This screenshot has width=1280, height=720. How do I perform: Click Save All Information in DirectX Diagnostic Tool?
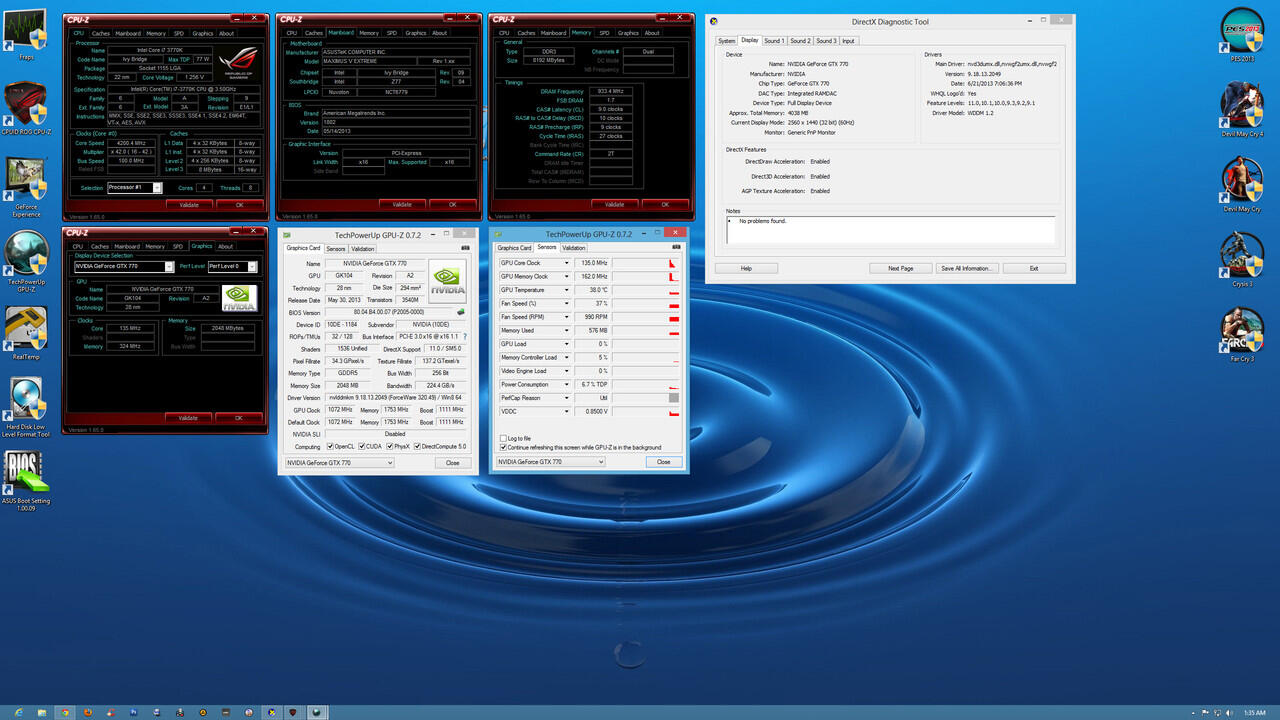[967, 268]
